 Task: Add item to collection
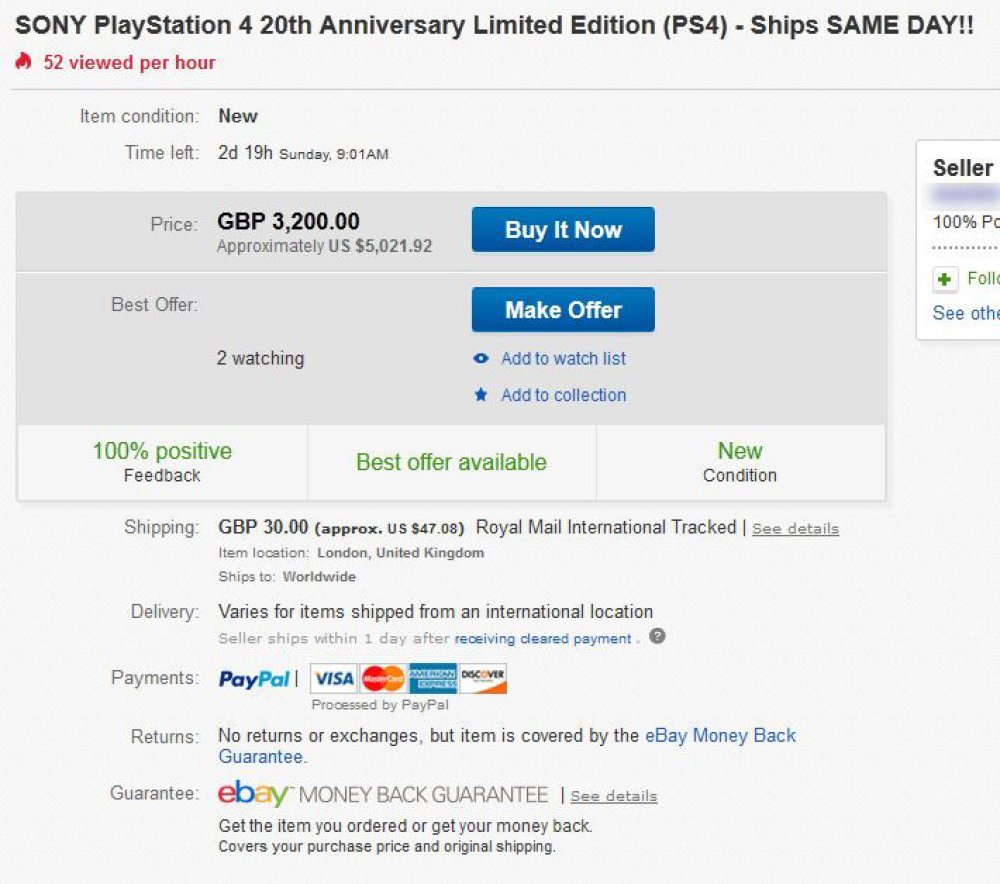pyautogui.click(x=563, y=395)
